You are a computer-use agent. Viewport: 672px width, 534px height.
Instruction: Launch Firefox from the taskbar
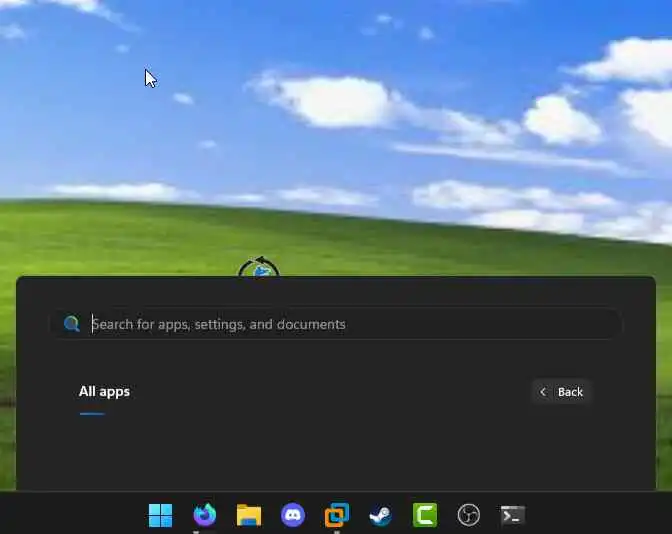click(x=205, y=515)
